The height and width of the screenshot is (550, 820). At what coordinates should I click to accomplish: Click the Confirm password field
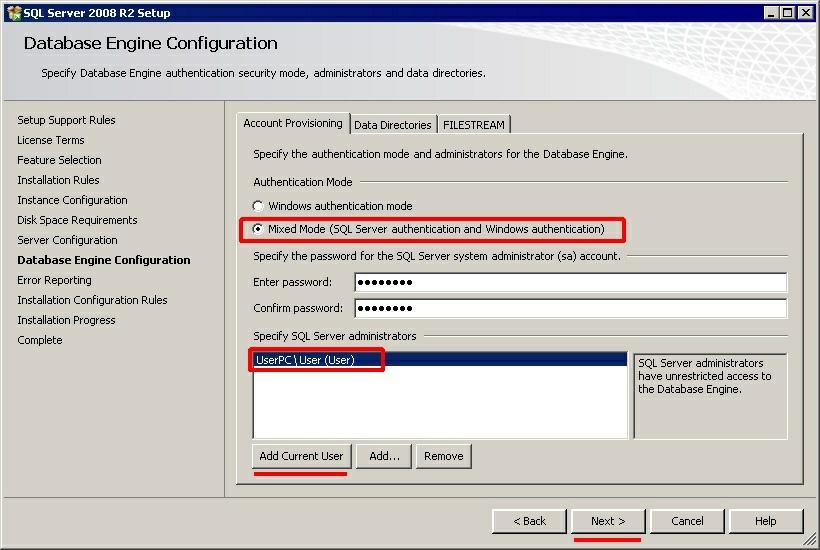point(571,308)
